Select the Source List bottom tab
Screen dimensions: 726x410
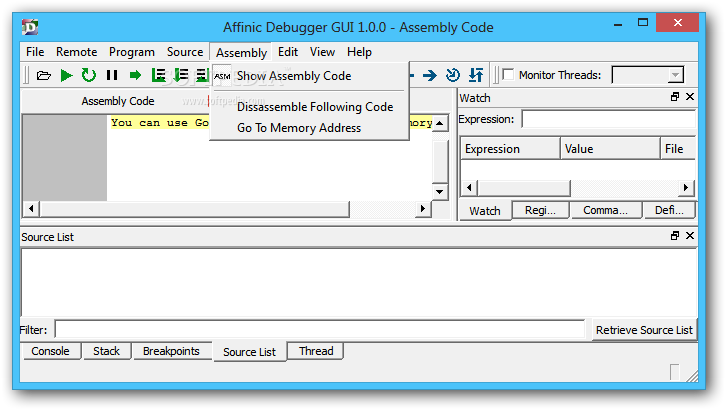(x=250, y=352)
